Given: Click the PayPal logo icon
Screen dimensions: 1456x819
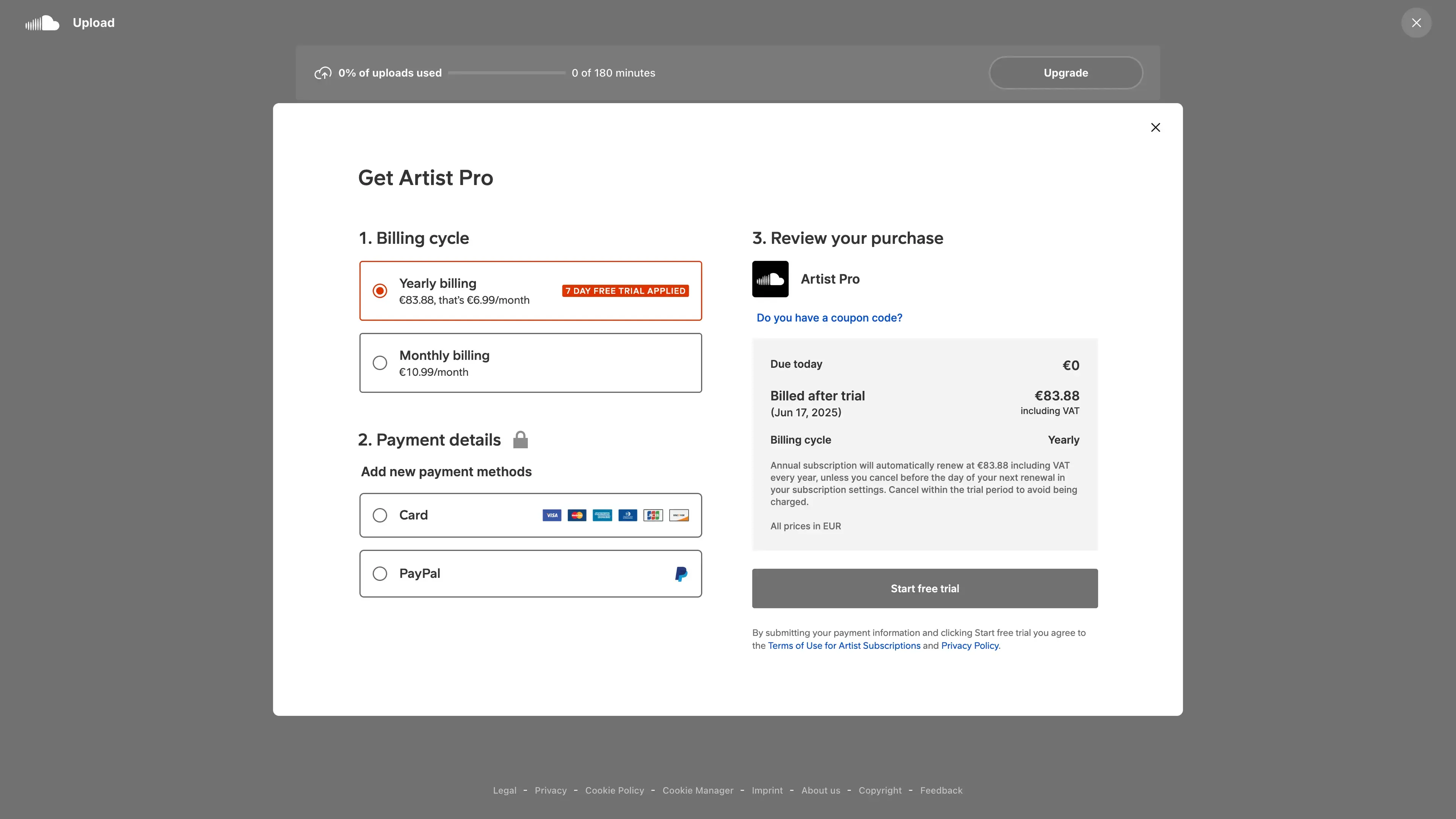Looking at the screenshot, I should pyautogui.click(x=681, y=574).
